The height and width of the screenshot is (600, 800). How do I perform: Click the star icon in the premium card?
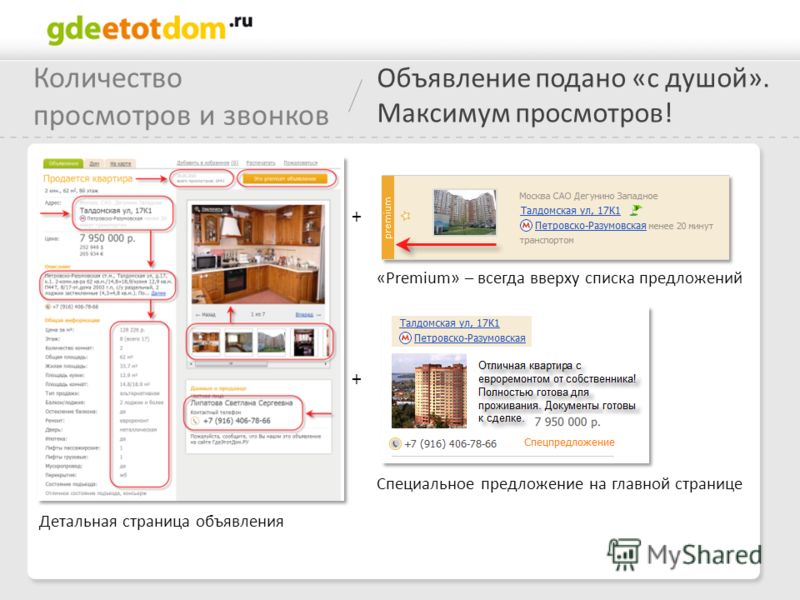[406, 216]
